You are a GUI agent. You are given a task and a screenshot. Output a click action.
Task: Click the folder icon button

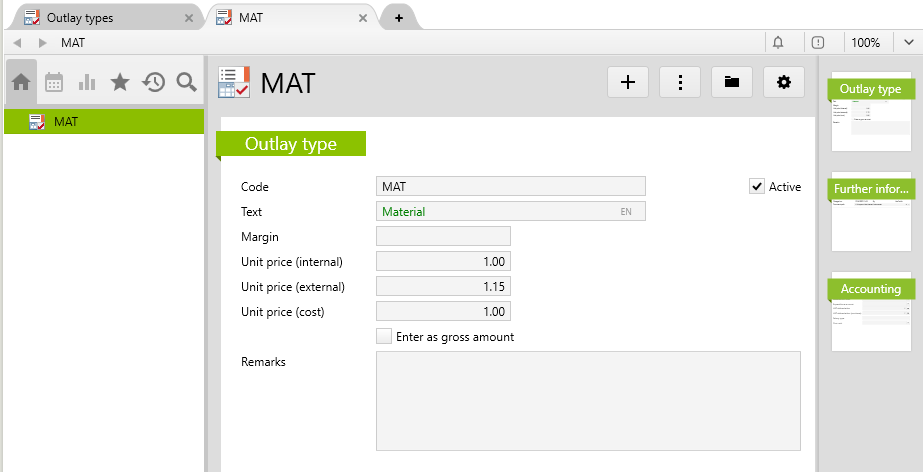click(732, 83)
